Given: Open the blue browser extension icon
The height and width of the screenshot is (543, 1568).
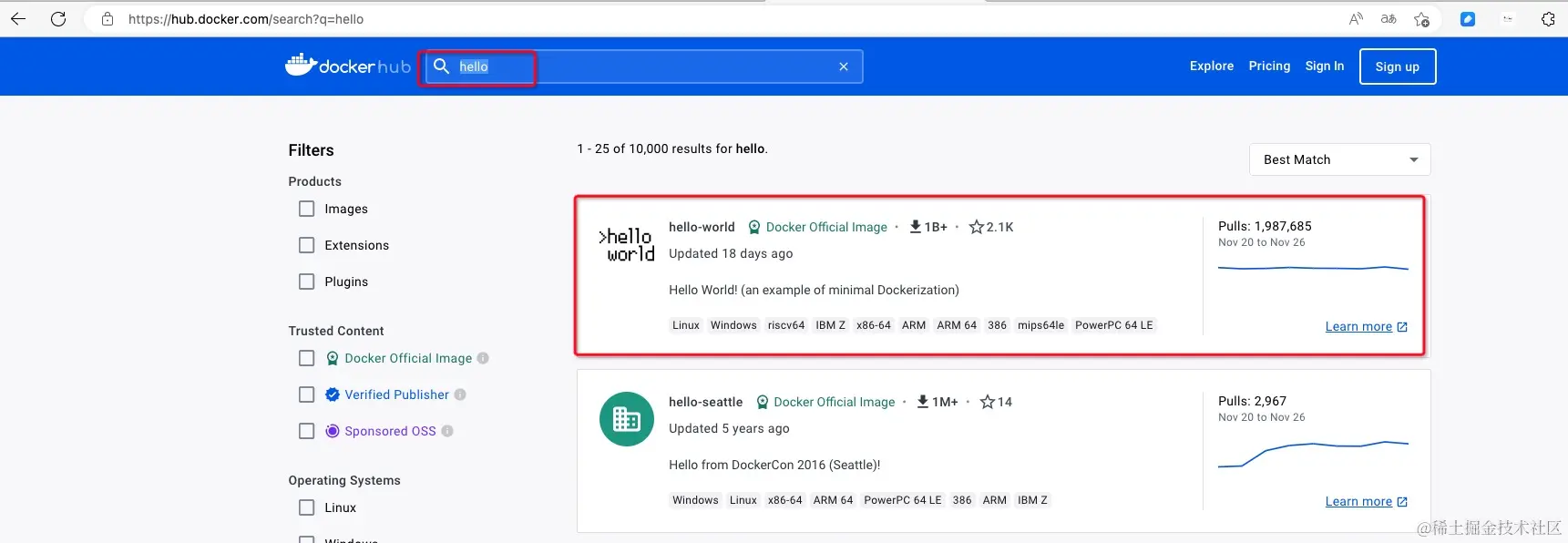Looking at the screenshot, I should tap(1468, 18).
